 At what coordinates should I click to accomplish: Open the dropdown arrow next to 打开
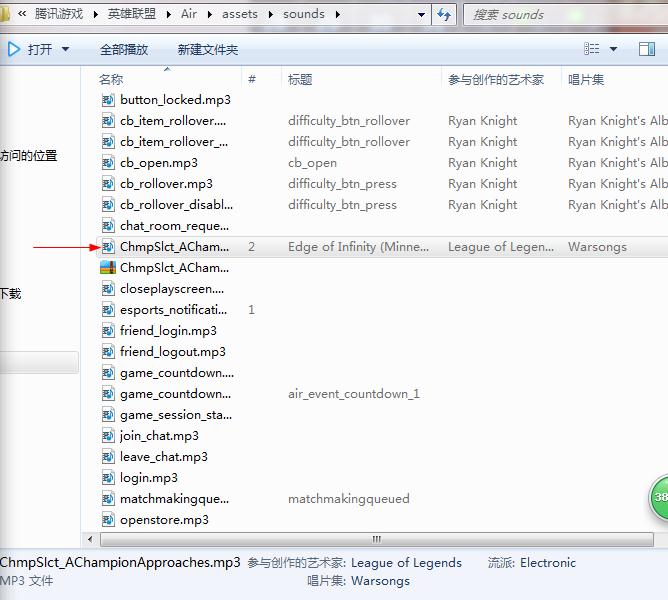[66, 49]
